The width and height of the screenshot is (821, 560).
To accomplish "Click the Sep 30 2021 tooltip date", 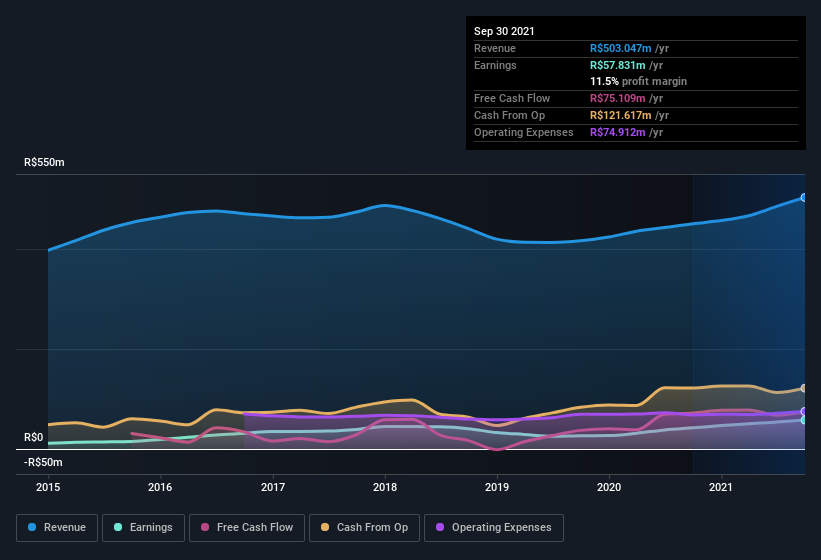I will tap(504, 31).
